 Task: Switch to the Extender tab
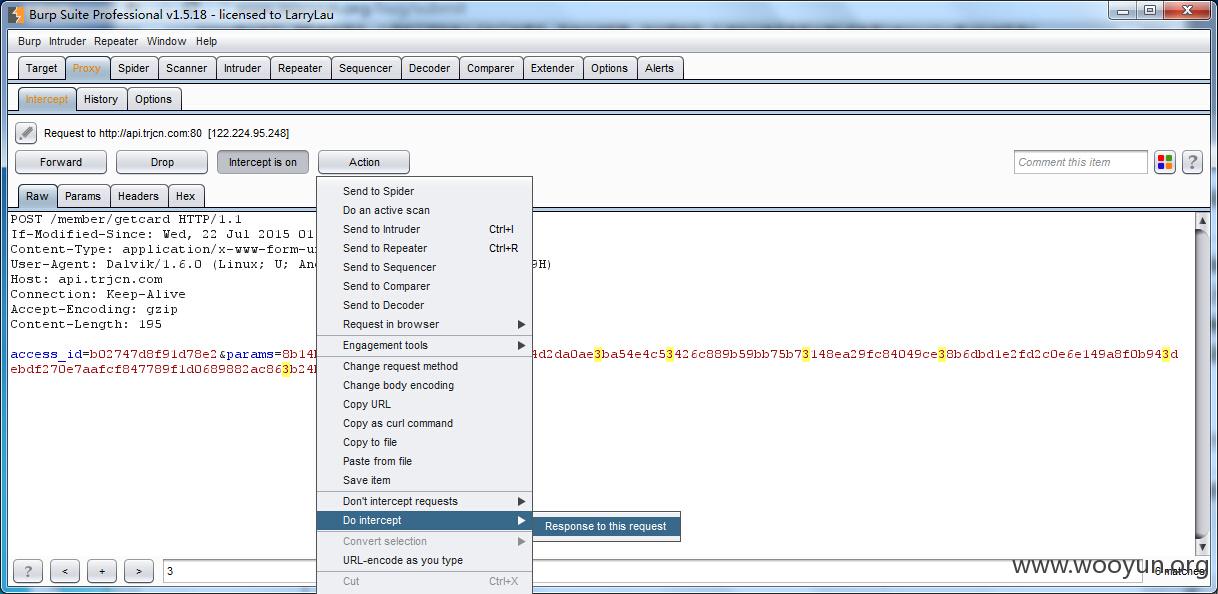point(553,68)
